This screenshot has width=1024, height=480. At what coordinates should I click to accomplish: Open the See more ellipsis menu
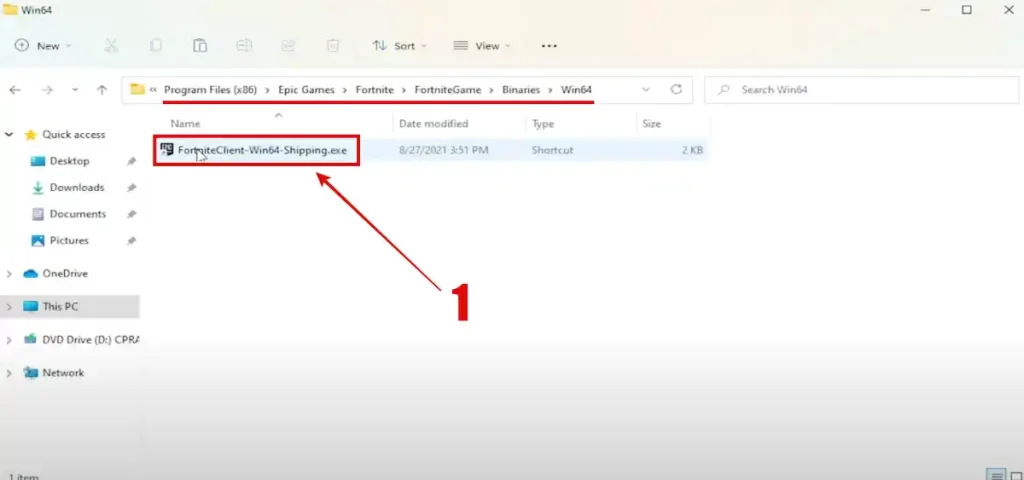click(549, 46)
